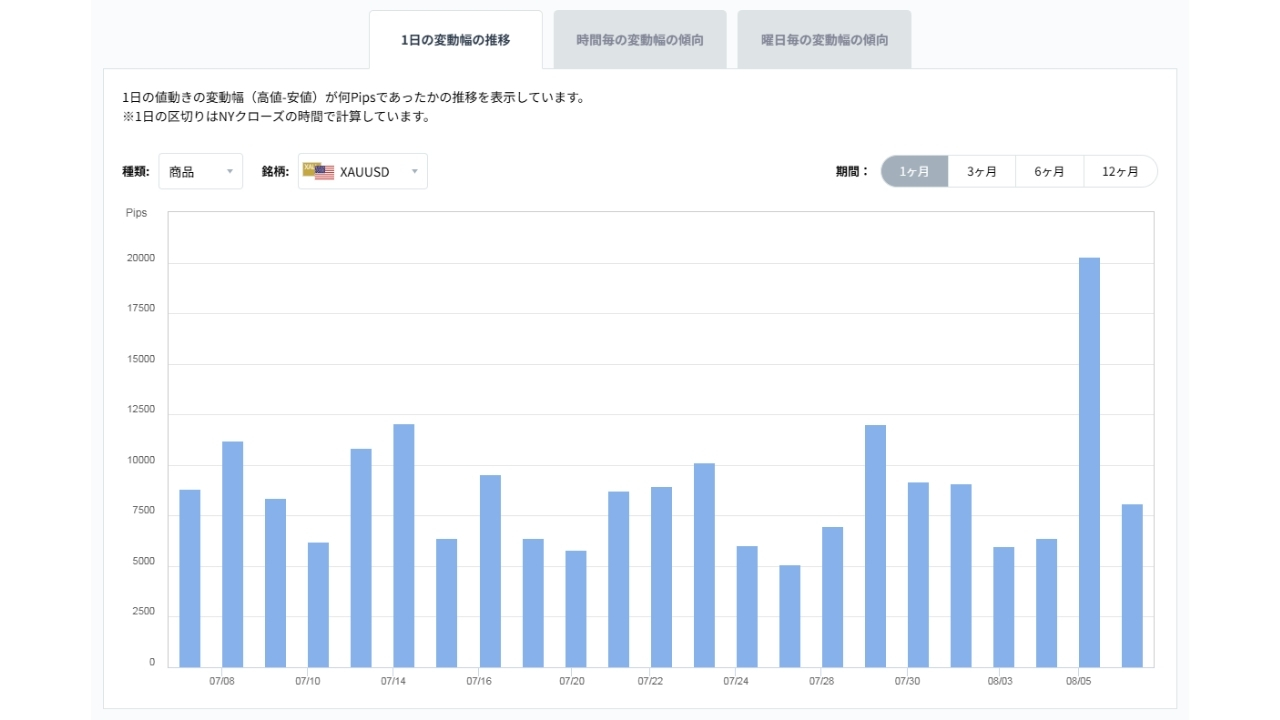
Task: Click the bar at 07/22
Action: pyautogui.click(x=661, y=577)
